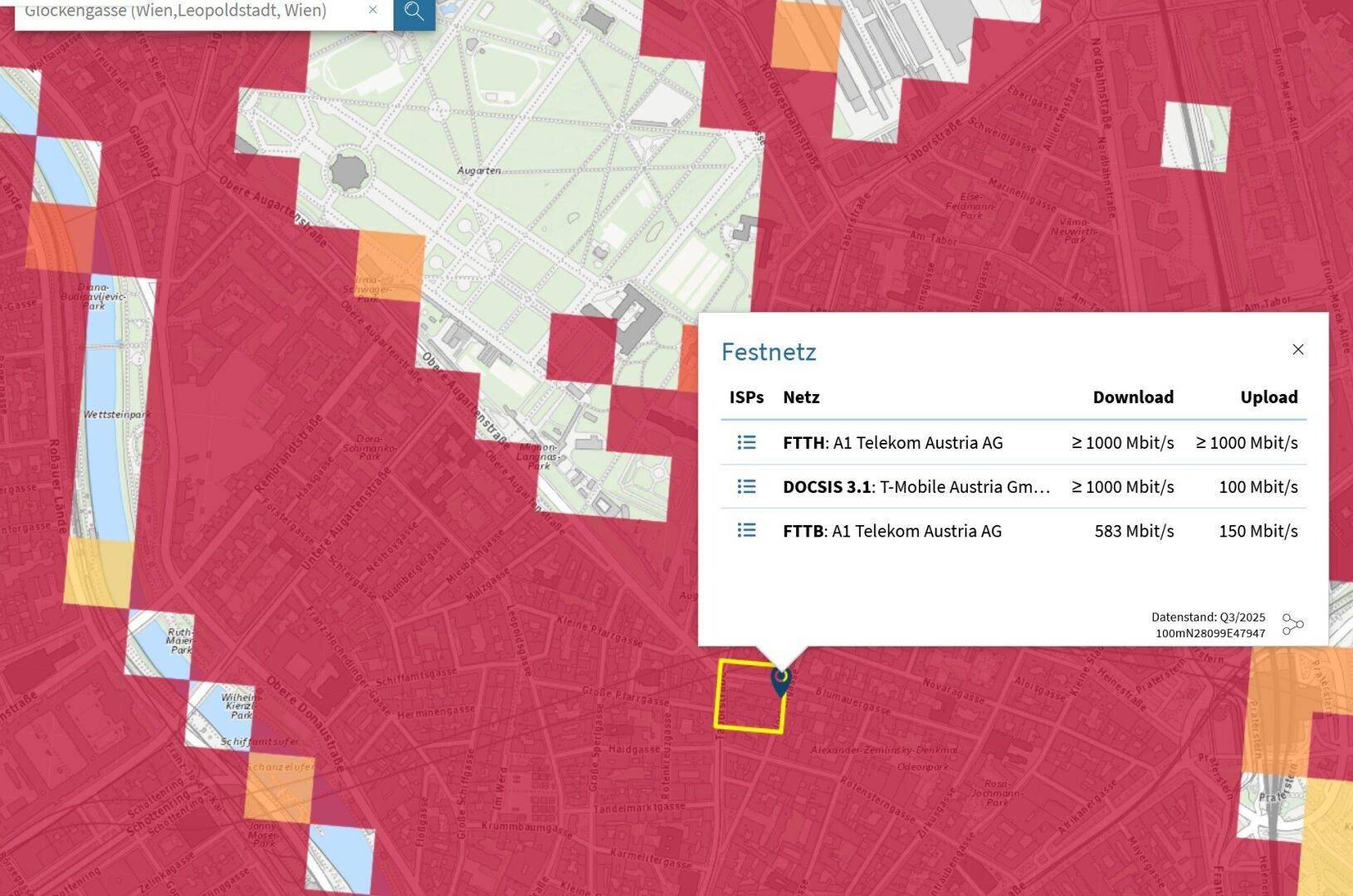Click orange coverage tile near Irma-Schwager-Park

[x=390, y=265]
